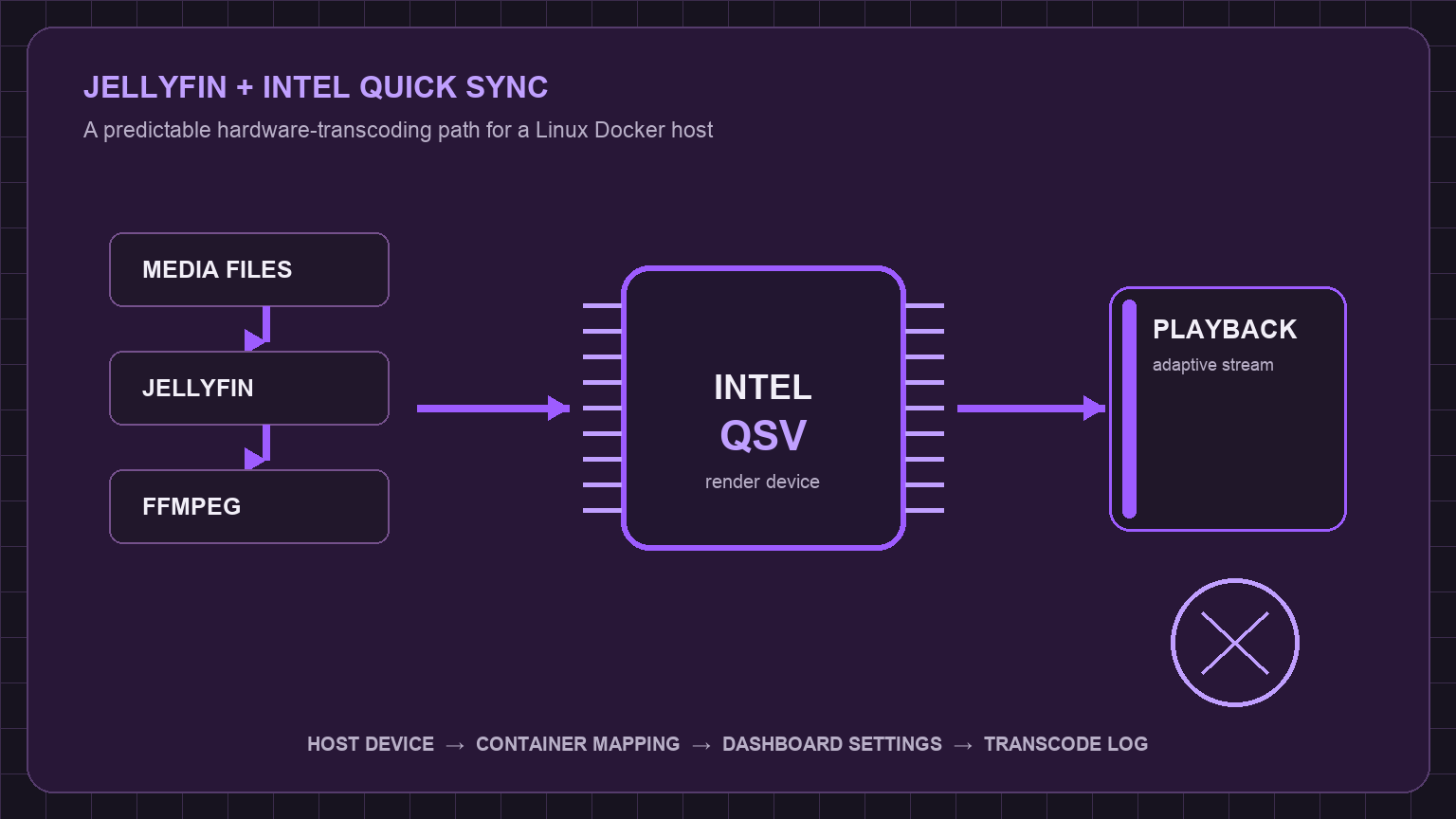Click the JELLYFIN box
The height and width of the screenshot is (819, 1456).
coord(249,389)
